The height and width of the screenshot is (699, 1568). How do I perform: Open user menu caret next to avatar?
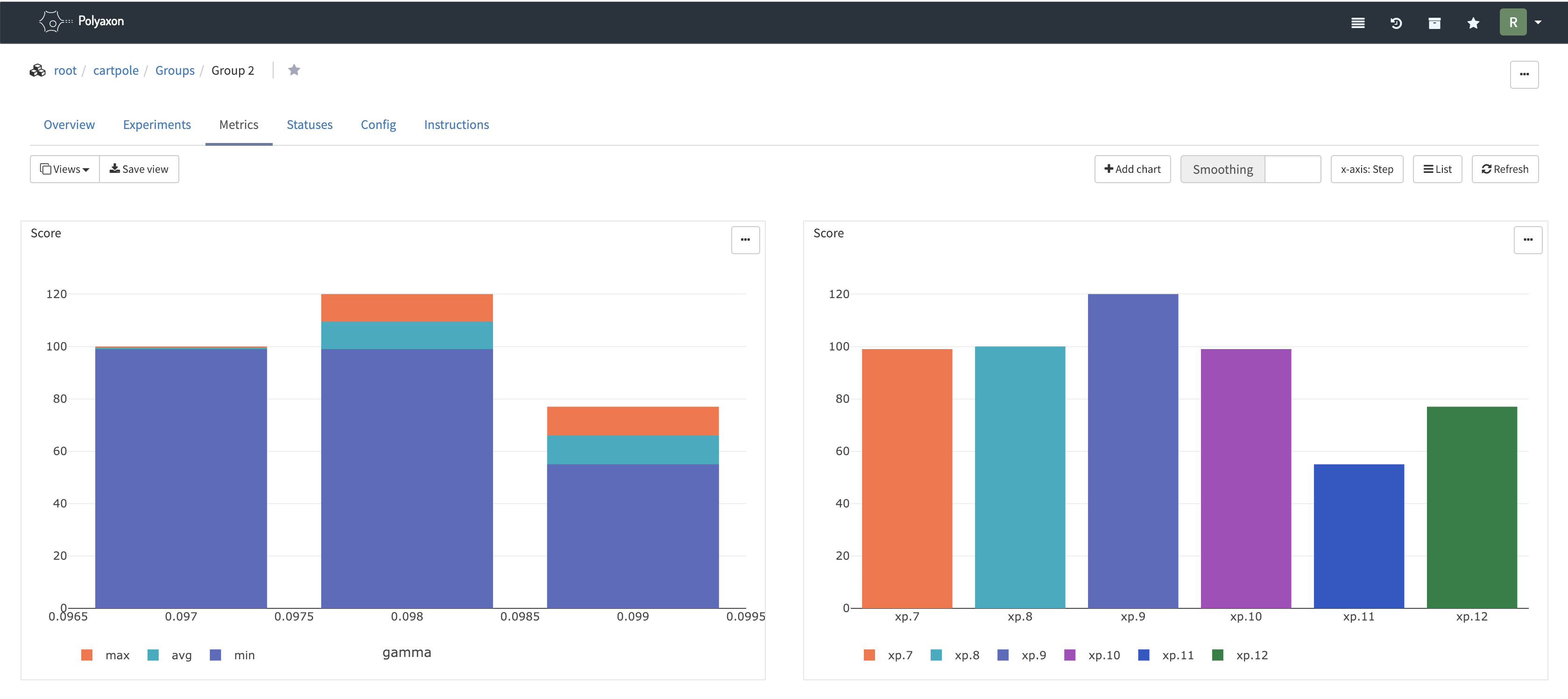click(1538, 22)
